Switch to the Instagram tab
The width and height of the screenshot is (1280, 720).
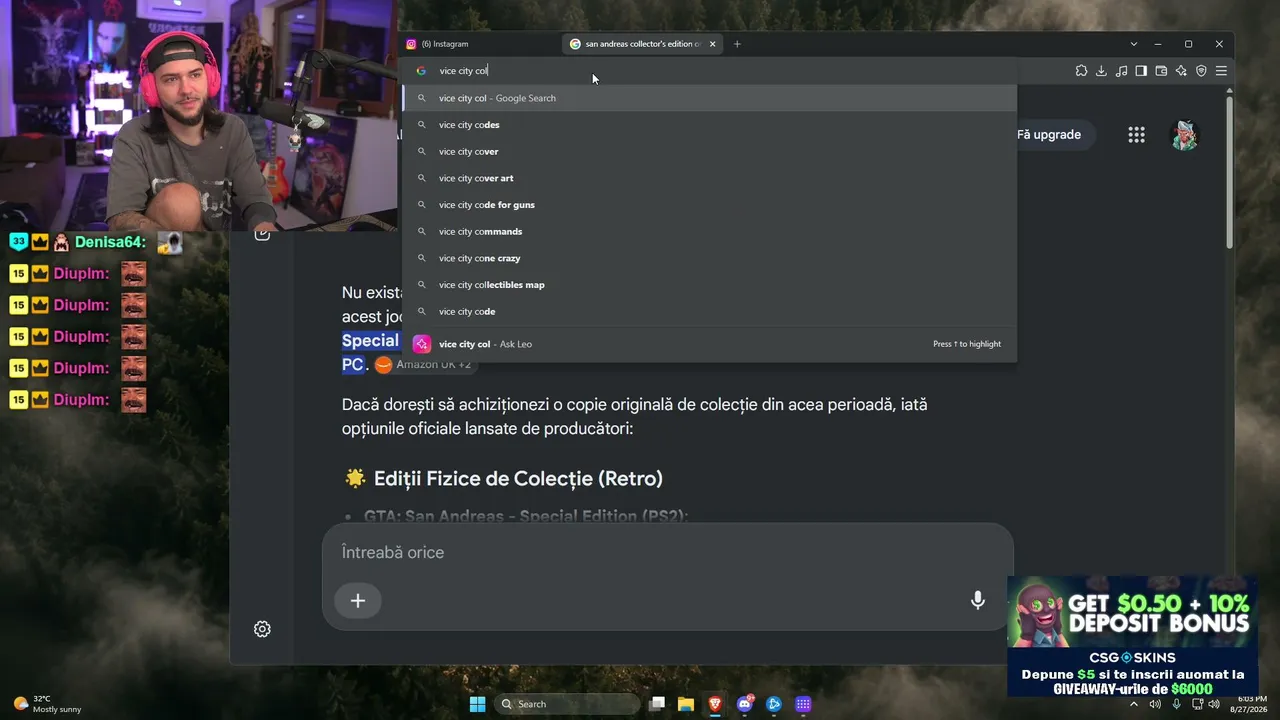pos(480,44)
